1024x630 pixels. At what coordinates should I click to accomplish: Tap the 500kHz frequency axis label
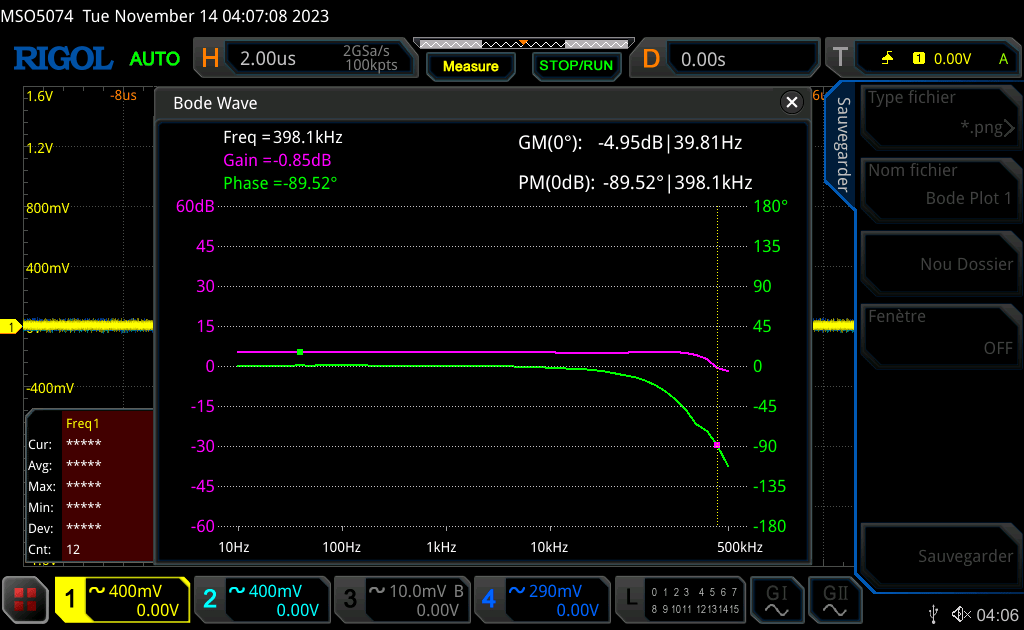pos(739,547)
